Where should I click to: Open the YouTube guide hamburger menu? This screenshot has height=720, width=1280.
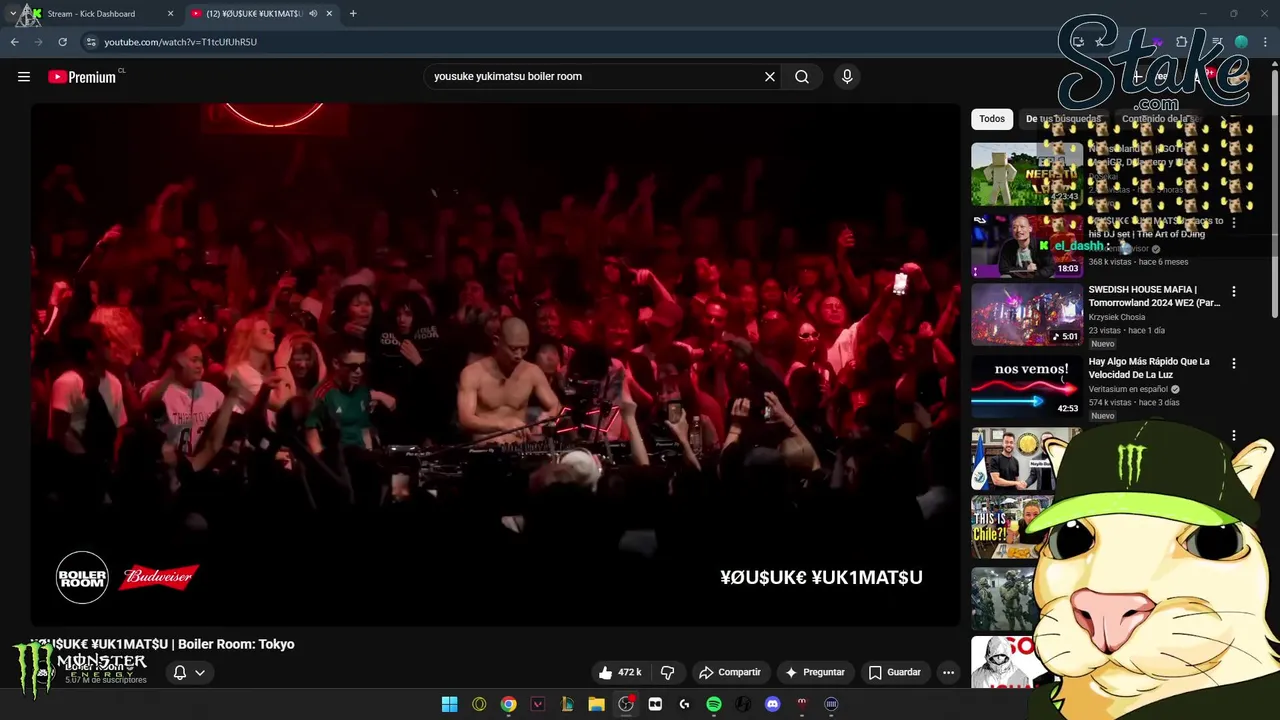coord(24,77)
